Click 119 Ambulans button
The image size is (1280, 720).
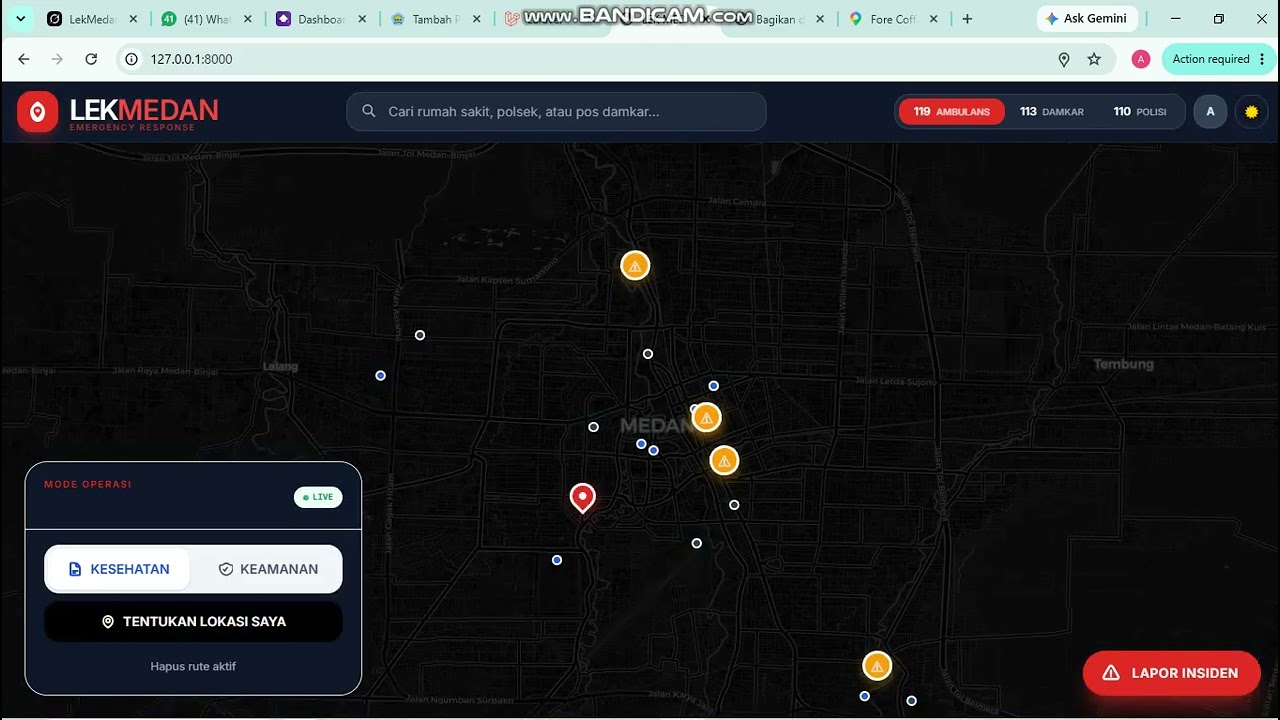point(951,112)
